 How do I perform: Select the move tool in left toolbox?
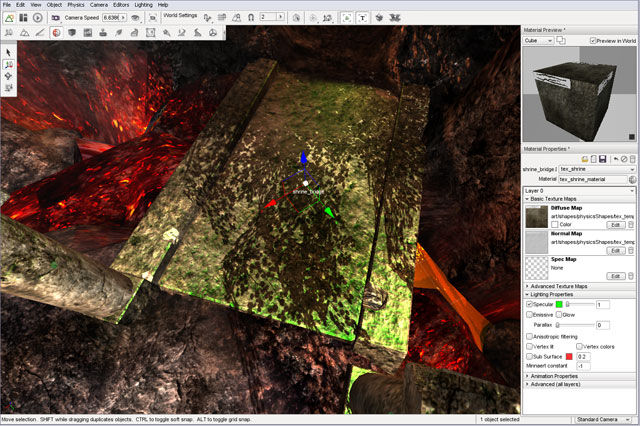click(x=8, y=63)
